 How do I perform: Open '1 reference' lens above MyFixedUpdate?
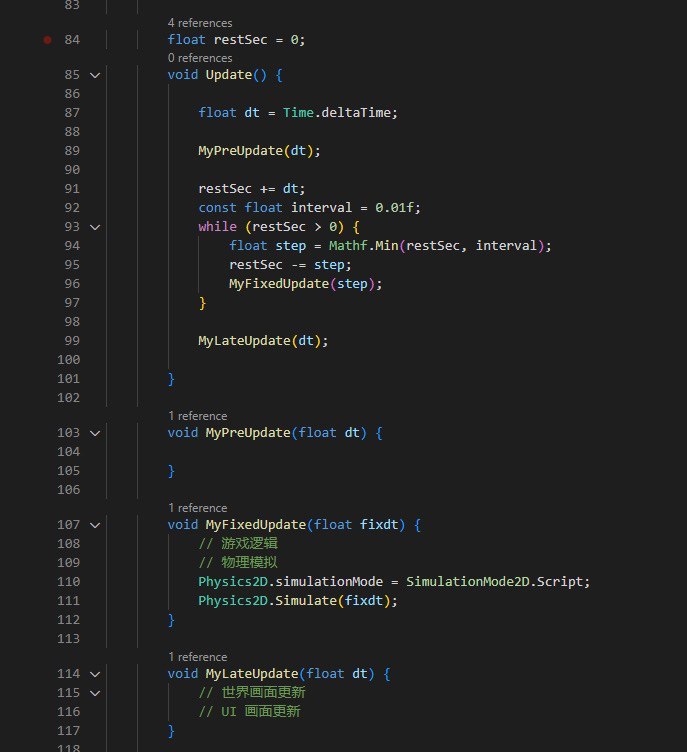coord(197,508)
